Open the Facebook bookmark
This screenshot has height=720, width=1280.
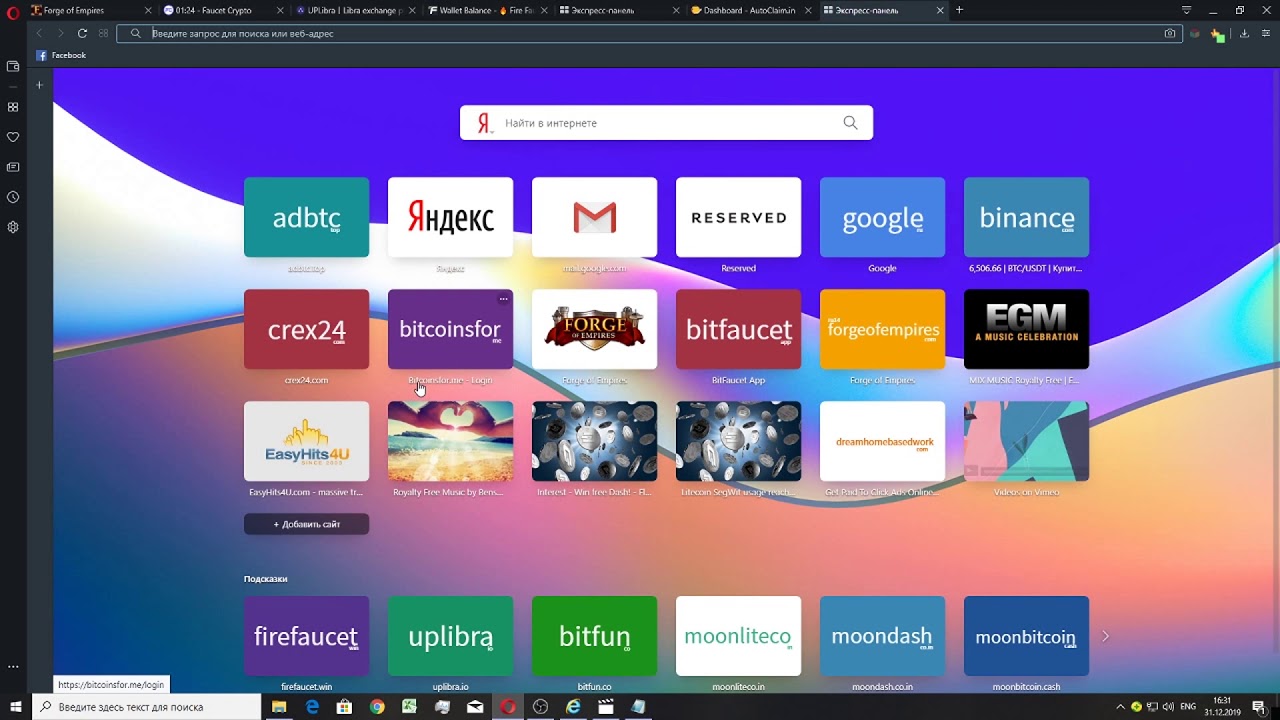coord(61,55)
